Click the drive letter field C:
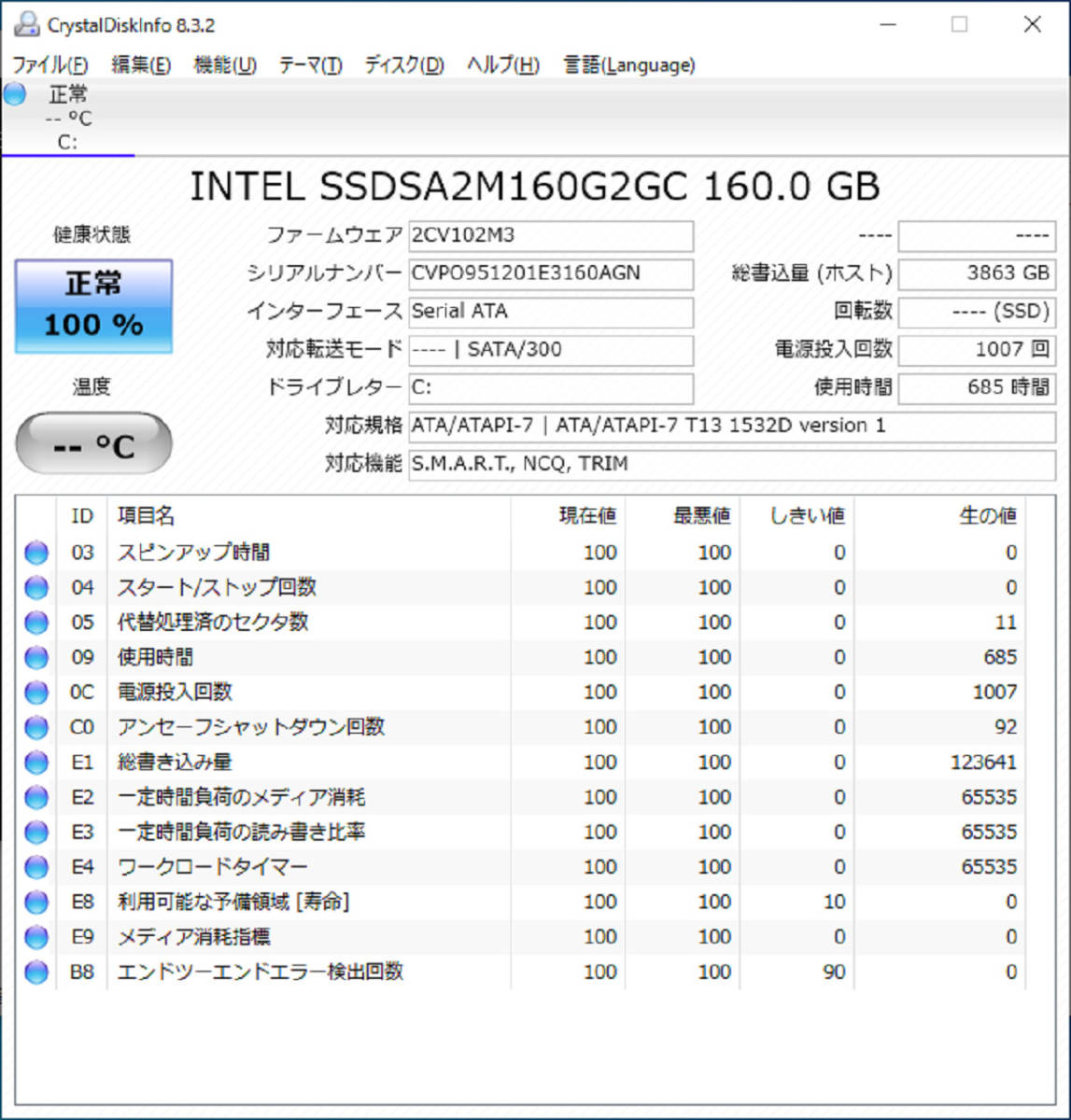 tap(551, 388)
